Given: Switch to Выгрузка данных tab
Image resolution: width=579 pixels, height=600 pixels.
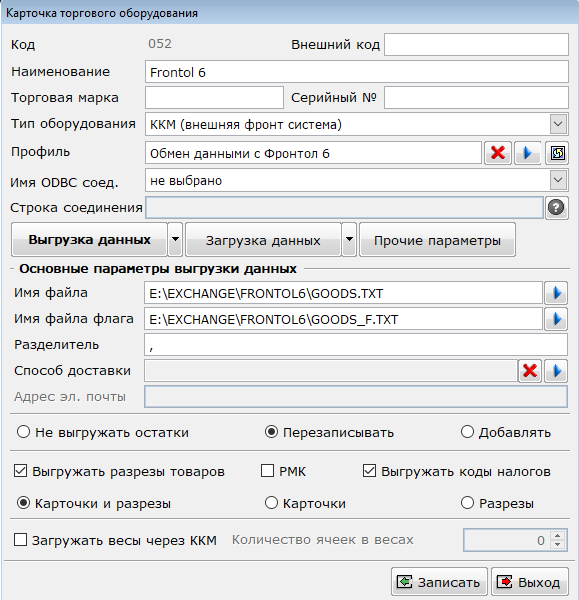Looking at the screenshot, I should coord(90,240).
